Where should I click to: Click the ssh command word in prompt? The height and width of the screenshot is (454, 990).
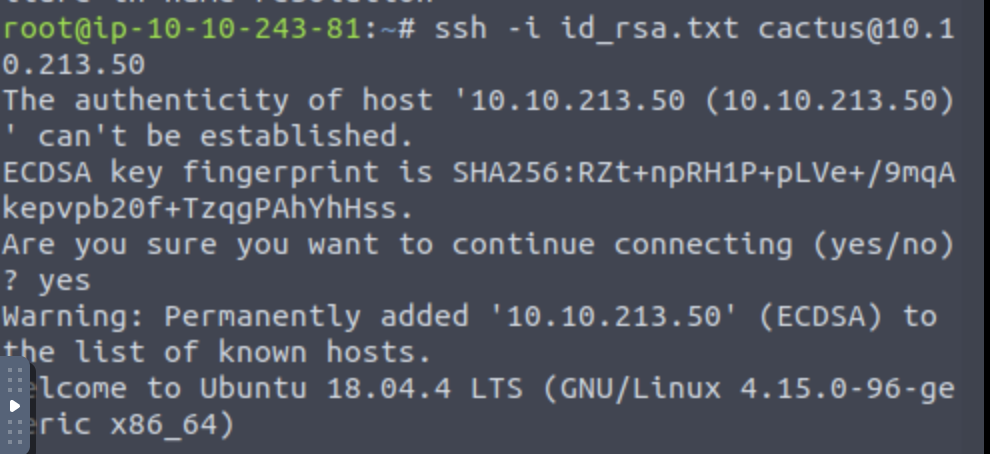tap(460, 28)
